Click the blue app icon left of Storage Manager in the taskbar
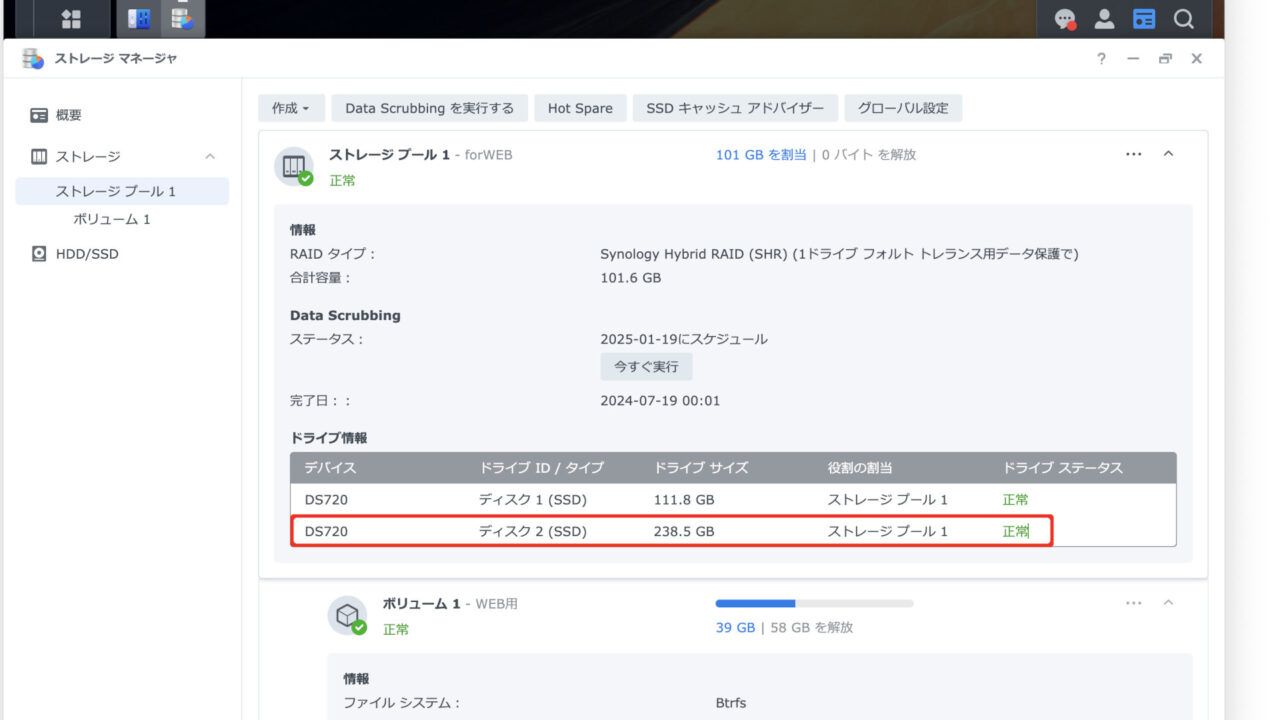The image size is (1280, 720). pos(138,19)
